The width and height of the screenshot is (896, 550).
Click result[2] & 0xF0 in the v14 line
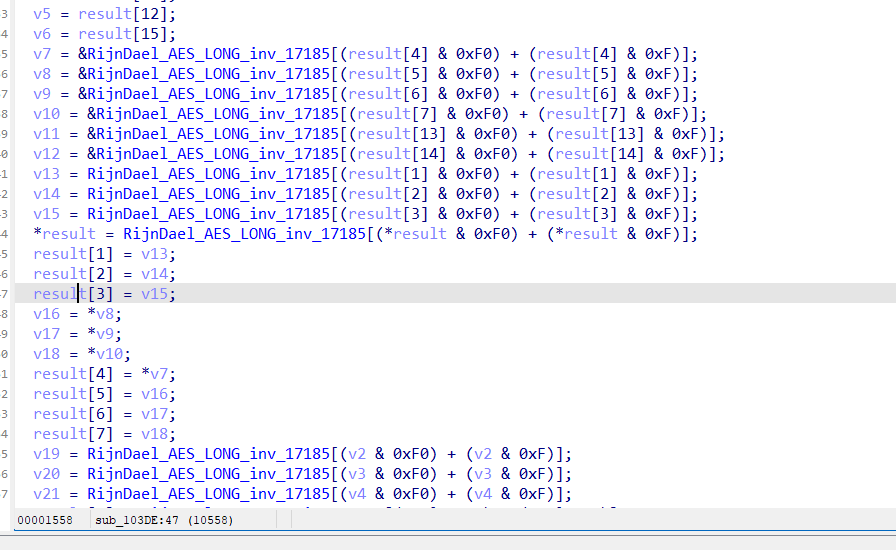click(420, 194)
